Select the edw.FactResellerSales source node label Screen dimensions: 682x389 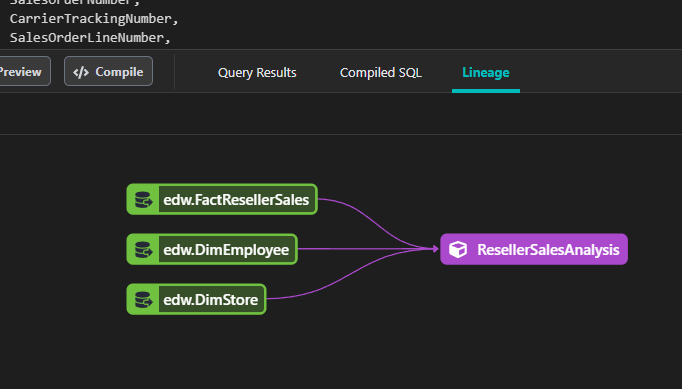(x=236, y=200)
